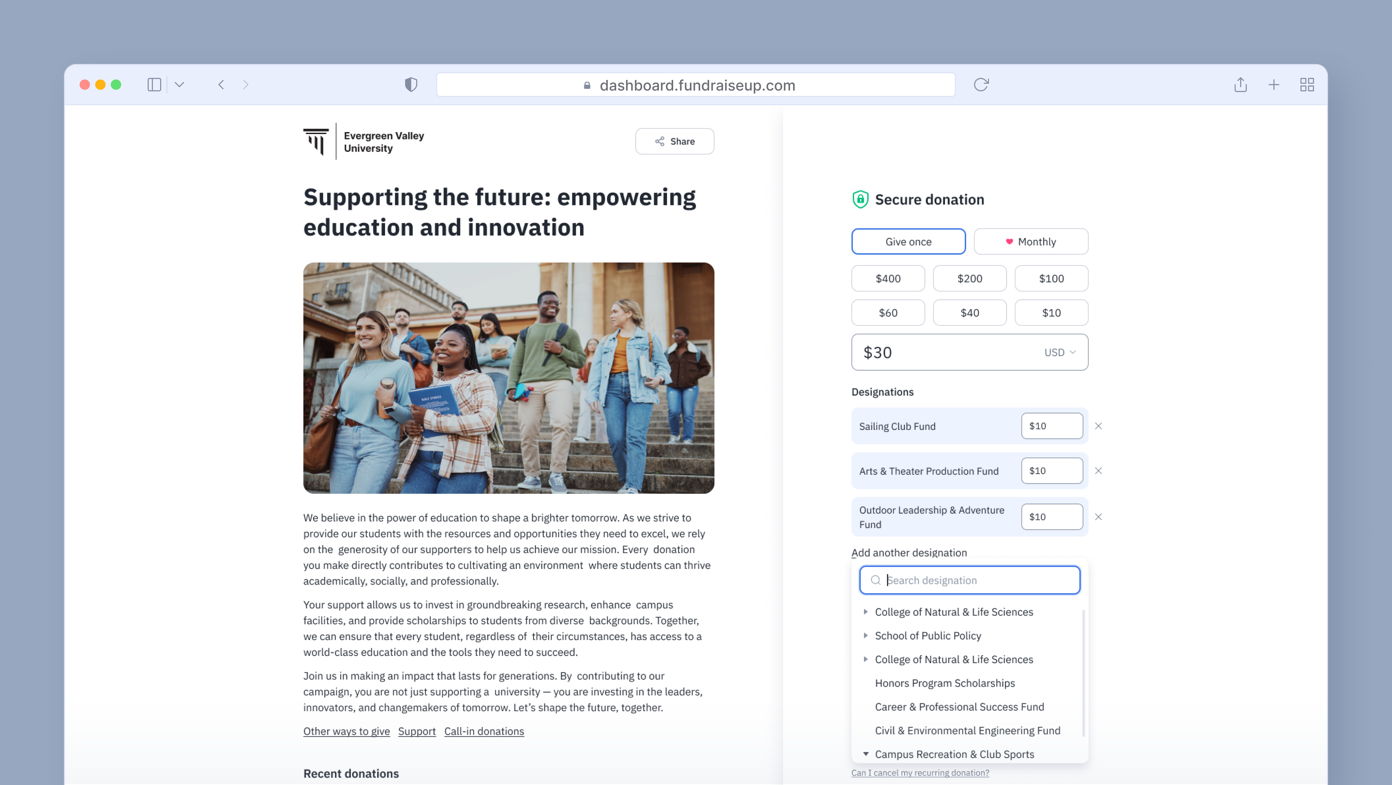
Task: Click the Evergreen Valley University logo
Action: click(x=317, y=141)
